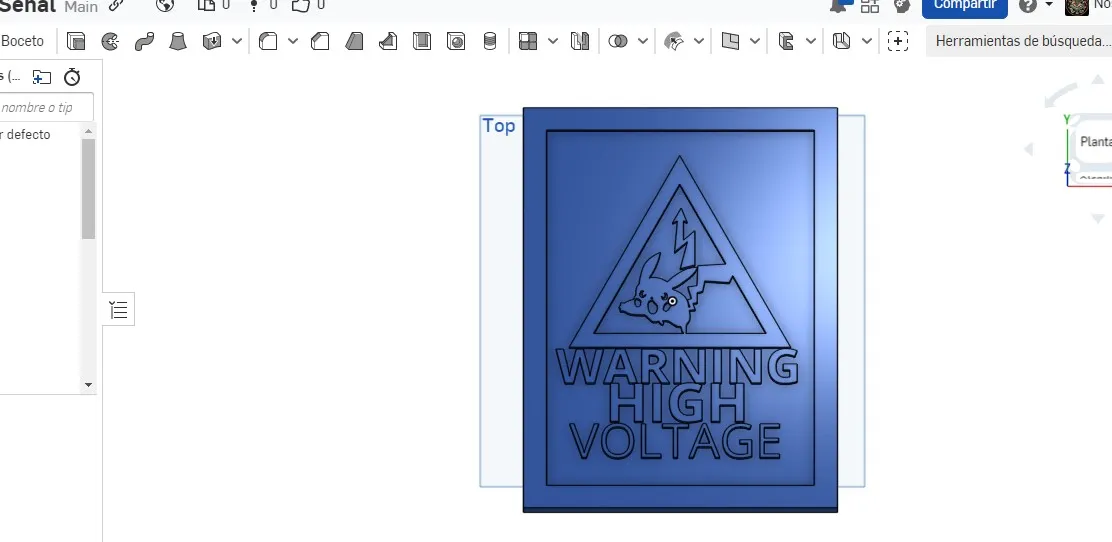1112x542 pixels.
Task: Open the Help menu dropdown
Action: point(1036,5)
